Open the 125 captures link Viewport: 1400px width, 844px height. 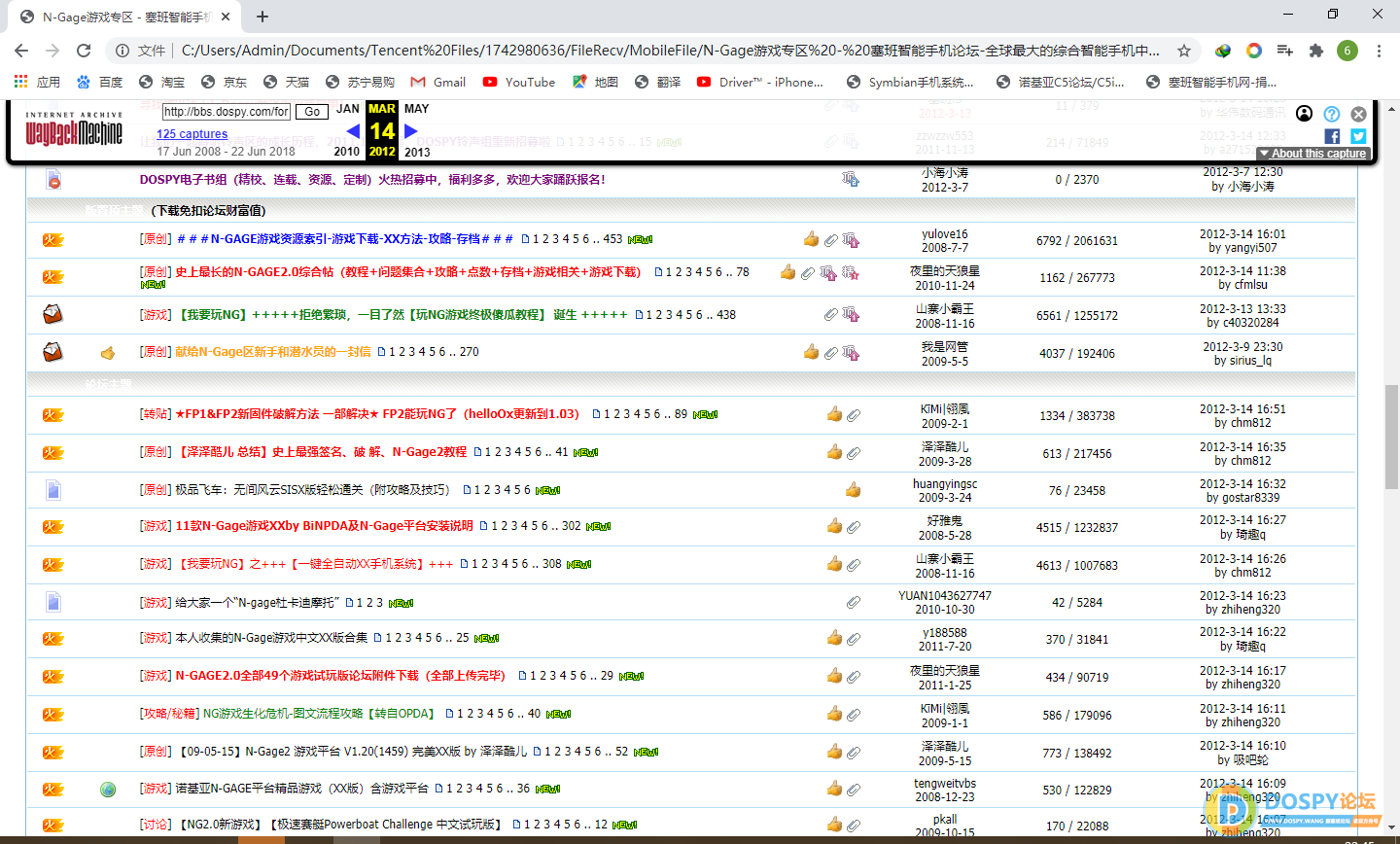pyautogui.click(x=192, y=134)
